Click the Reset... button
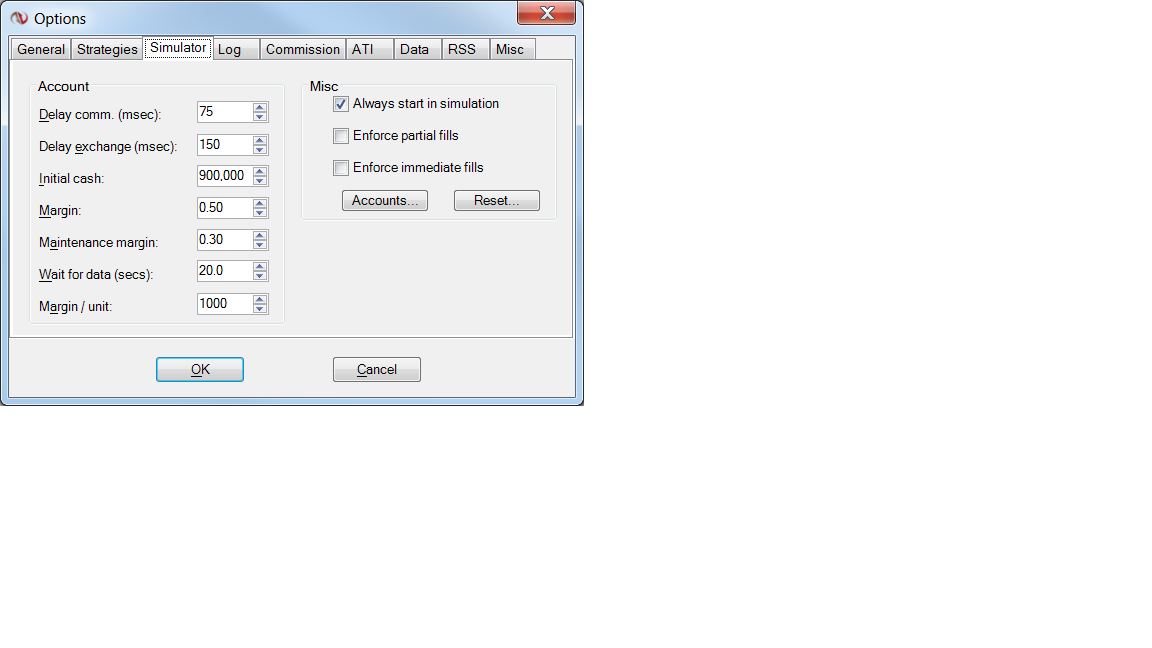The width and height of the screenshot is (1152, 648). point(497,201)
